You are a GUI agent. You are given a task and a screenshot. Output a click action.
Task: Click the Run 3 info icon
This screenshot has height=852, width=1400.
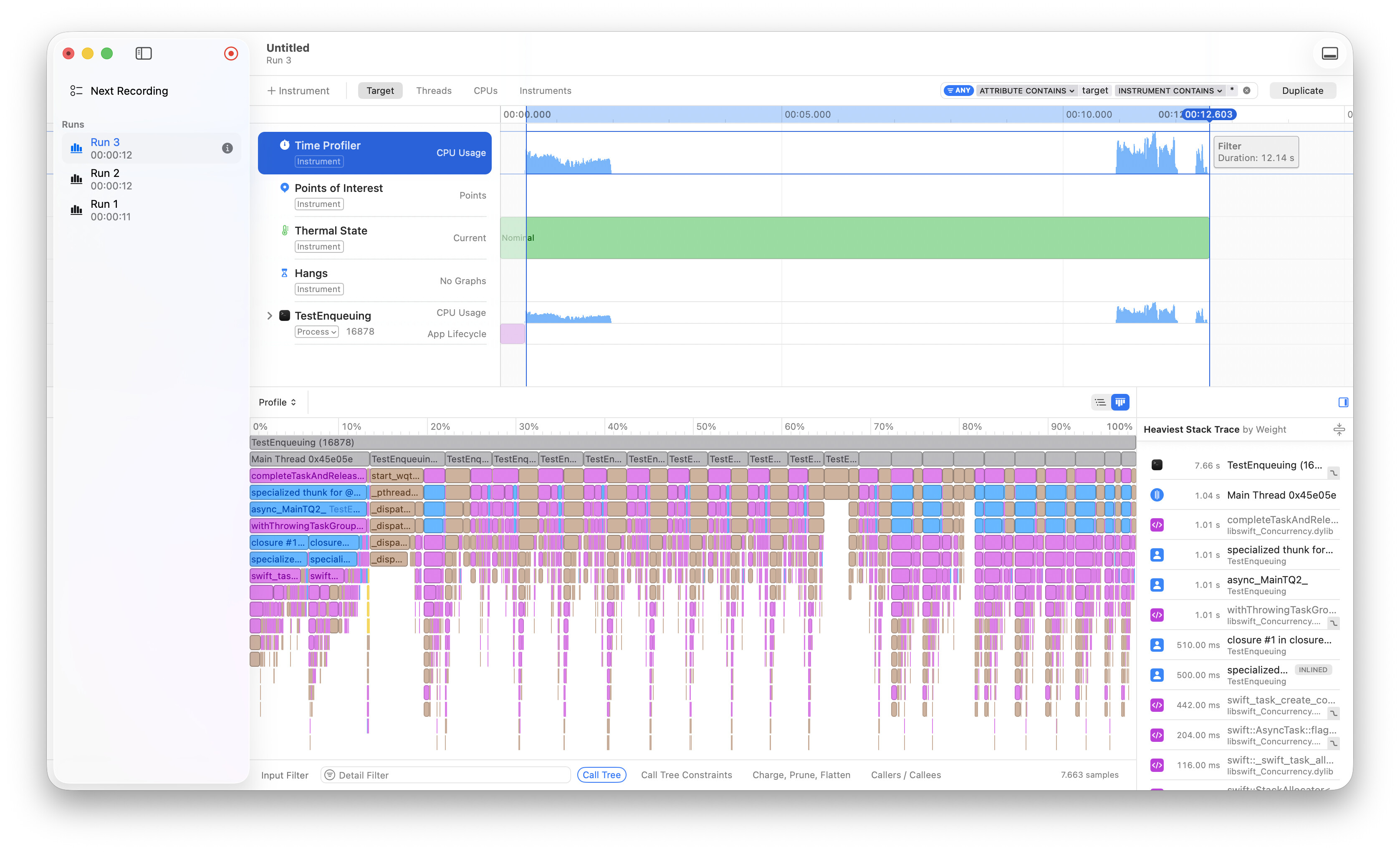click(227, 148)
